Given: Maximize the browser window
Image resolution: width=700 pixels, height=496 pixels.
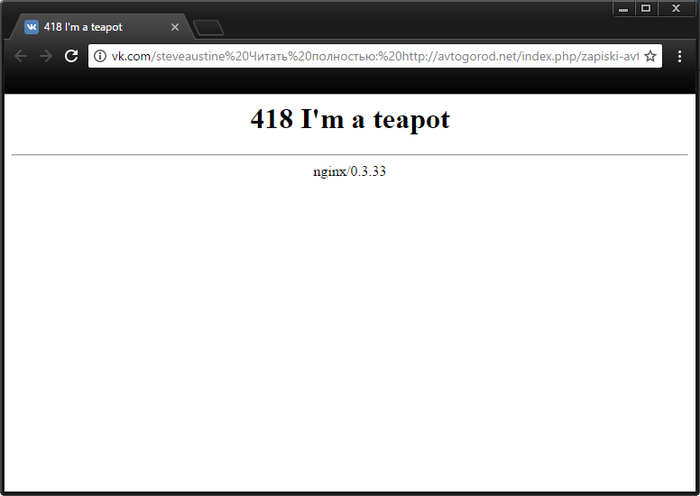Looking at the screenshot, I should pos(646,8).
